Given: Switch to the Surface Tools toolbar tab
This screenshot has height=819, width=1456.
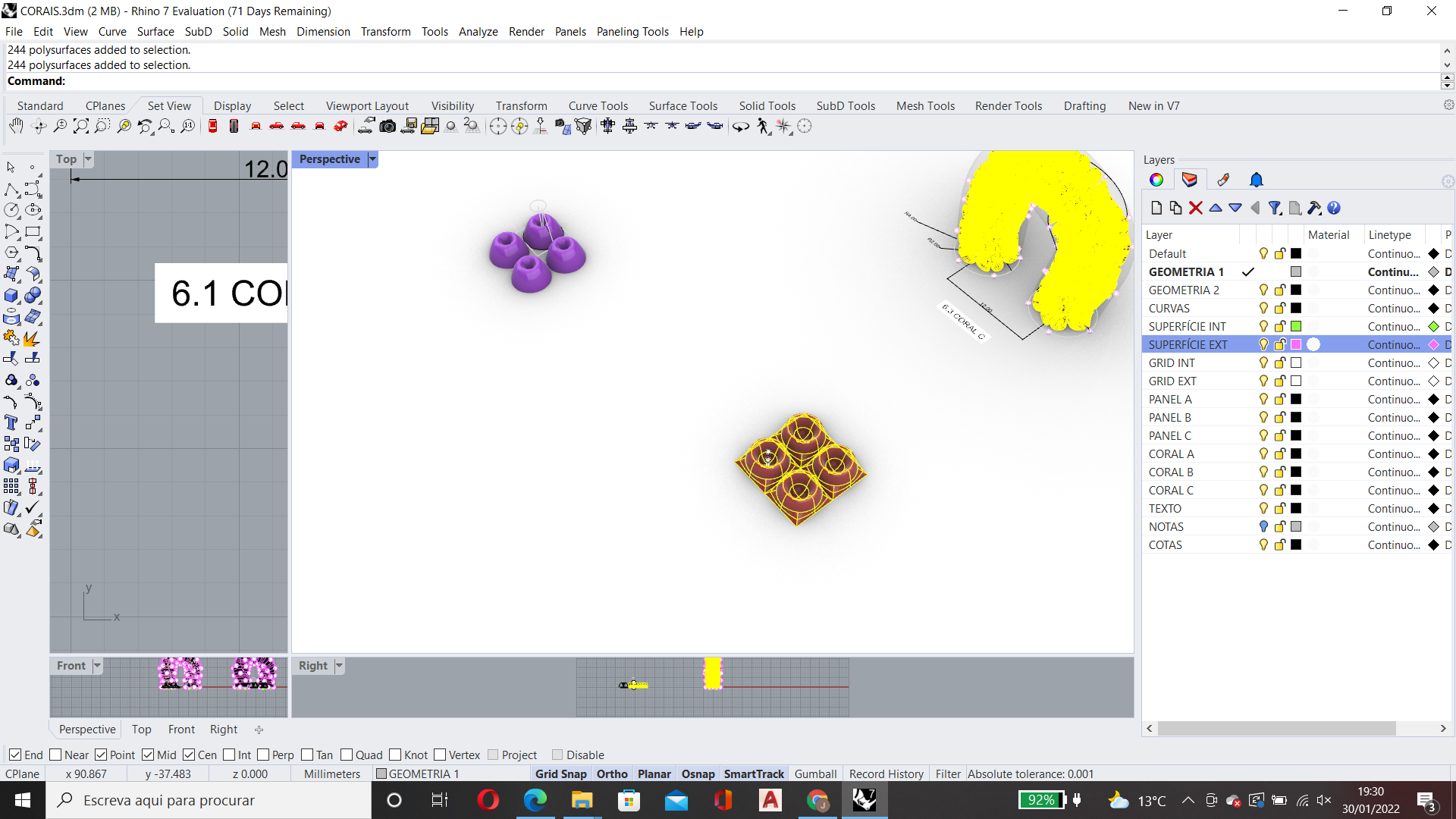Looking at the screenshot, I should [x=682, y=106].
